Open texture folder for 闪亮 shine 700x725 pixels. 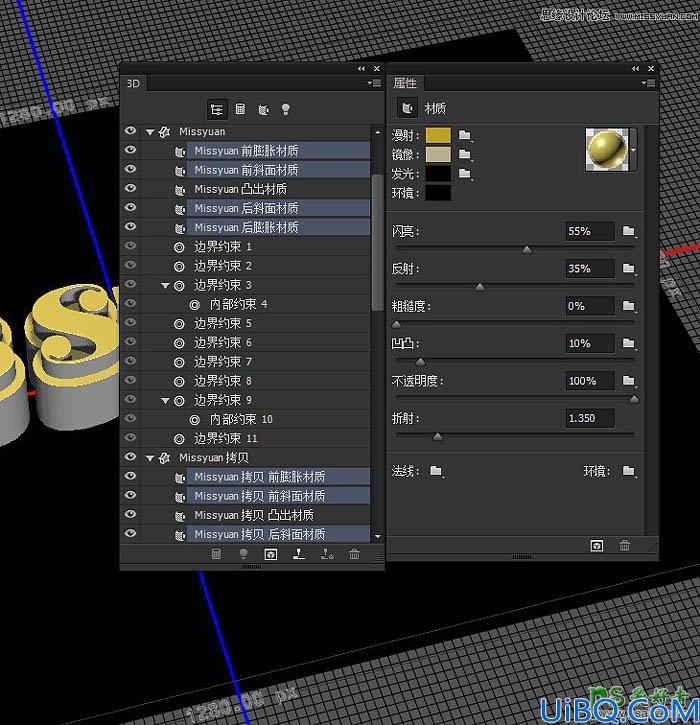[629, 231]
